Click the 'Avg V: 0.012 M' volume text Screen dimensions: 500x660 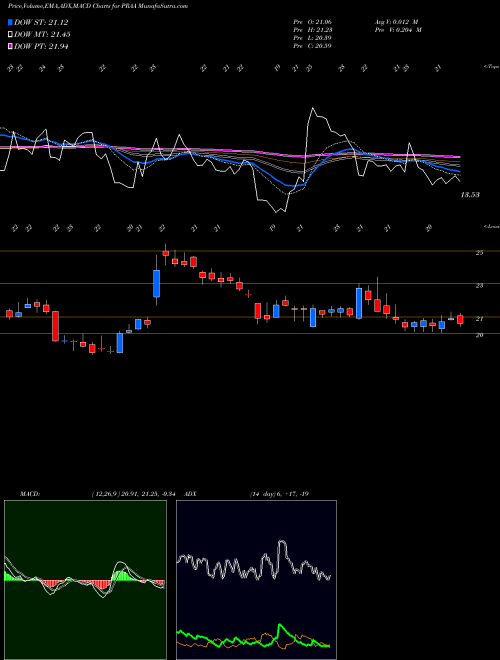397,22
